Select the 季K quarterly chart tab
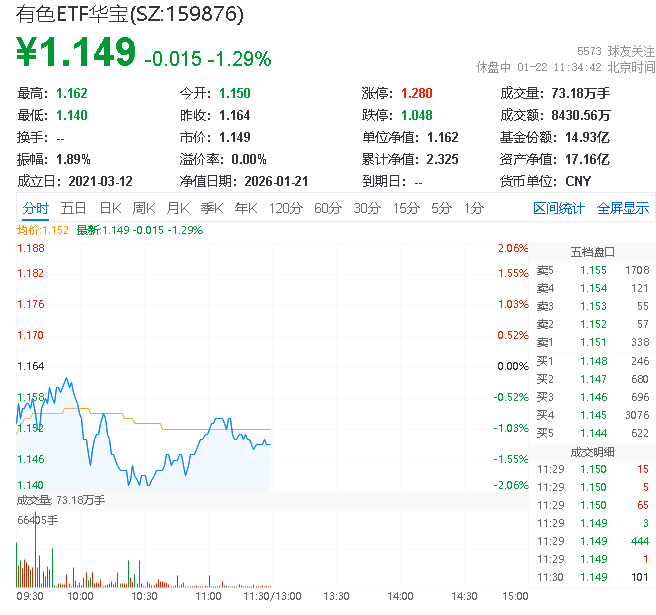The width and height of the screenshot is (656, 615). point(211,208)
